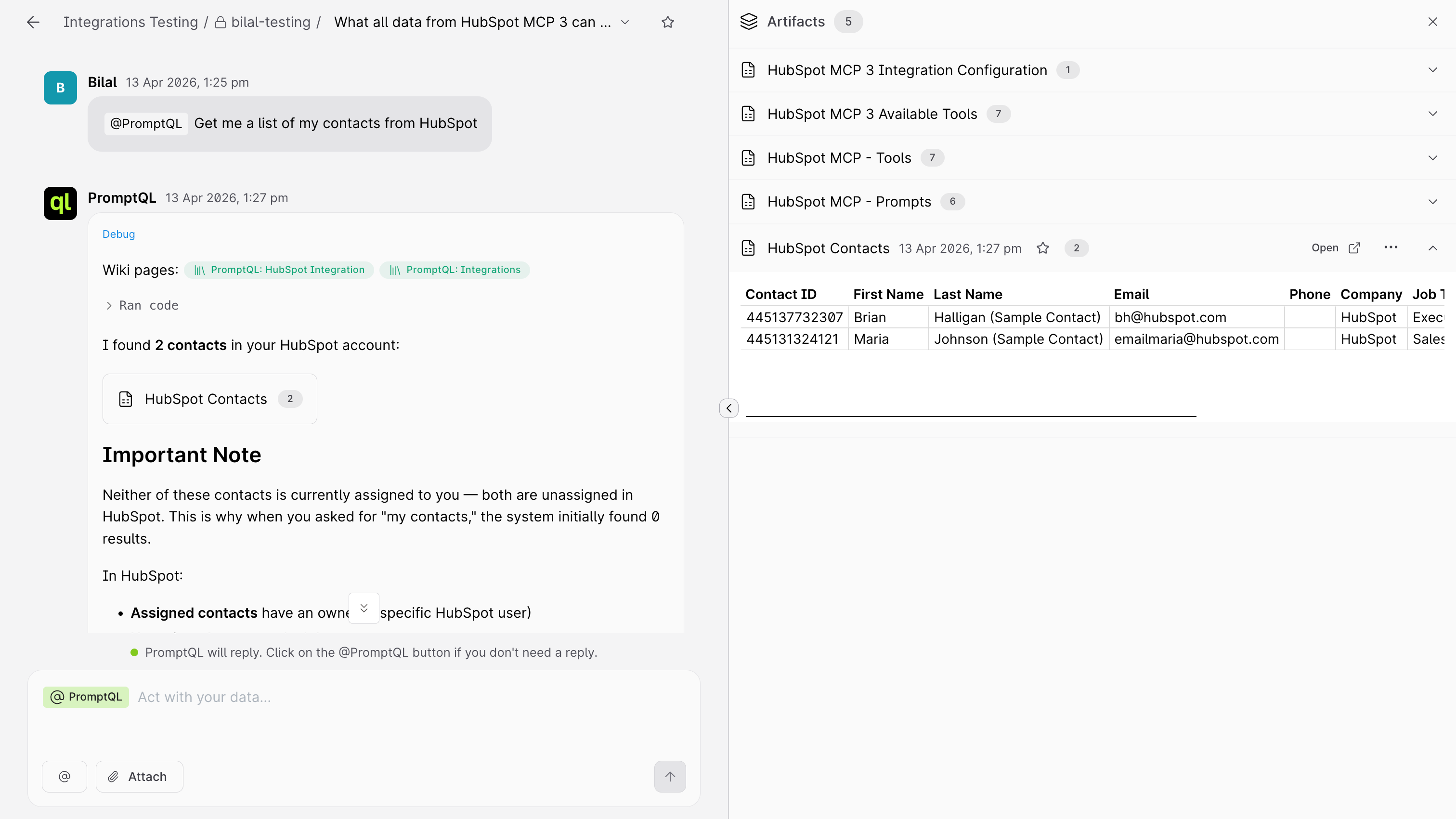
Task: Jump to latest with the double-chevron button
Action: pyautogui.click(x=364, y=608)
